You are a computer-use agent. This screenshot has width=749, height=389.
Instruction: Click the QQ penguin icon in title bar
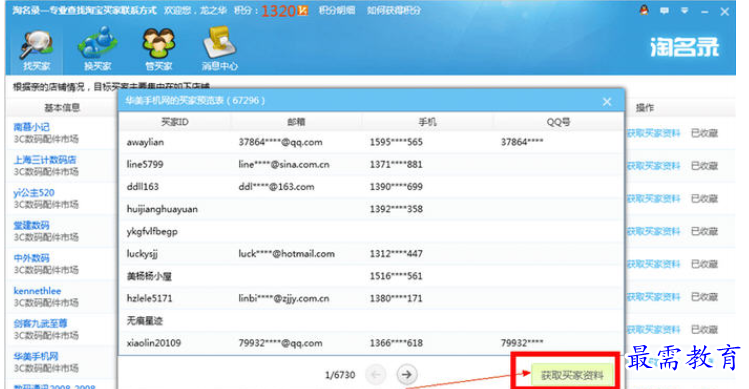(x=644, y=10)
